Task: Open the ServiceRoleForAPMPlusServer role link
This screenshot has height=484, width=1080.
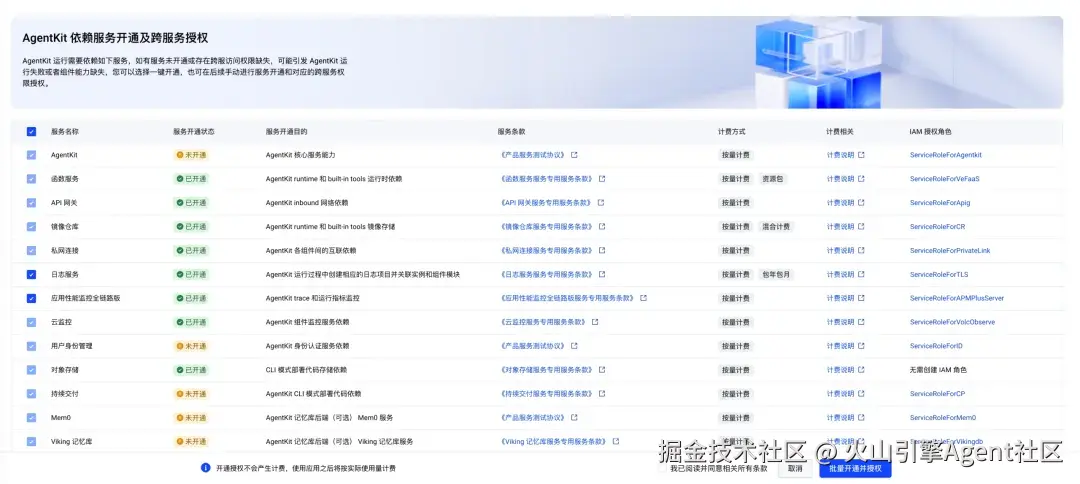Action: [957, 298]
